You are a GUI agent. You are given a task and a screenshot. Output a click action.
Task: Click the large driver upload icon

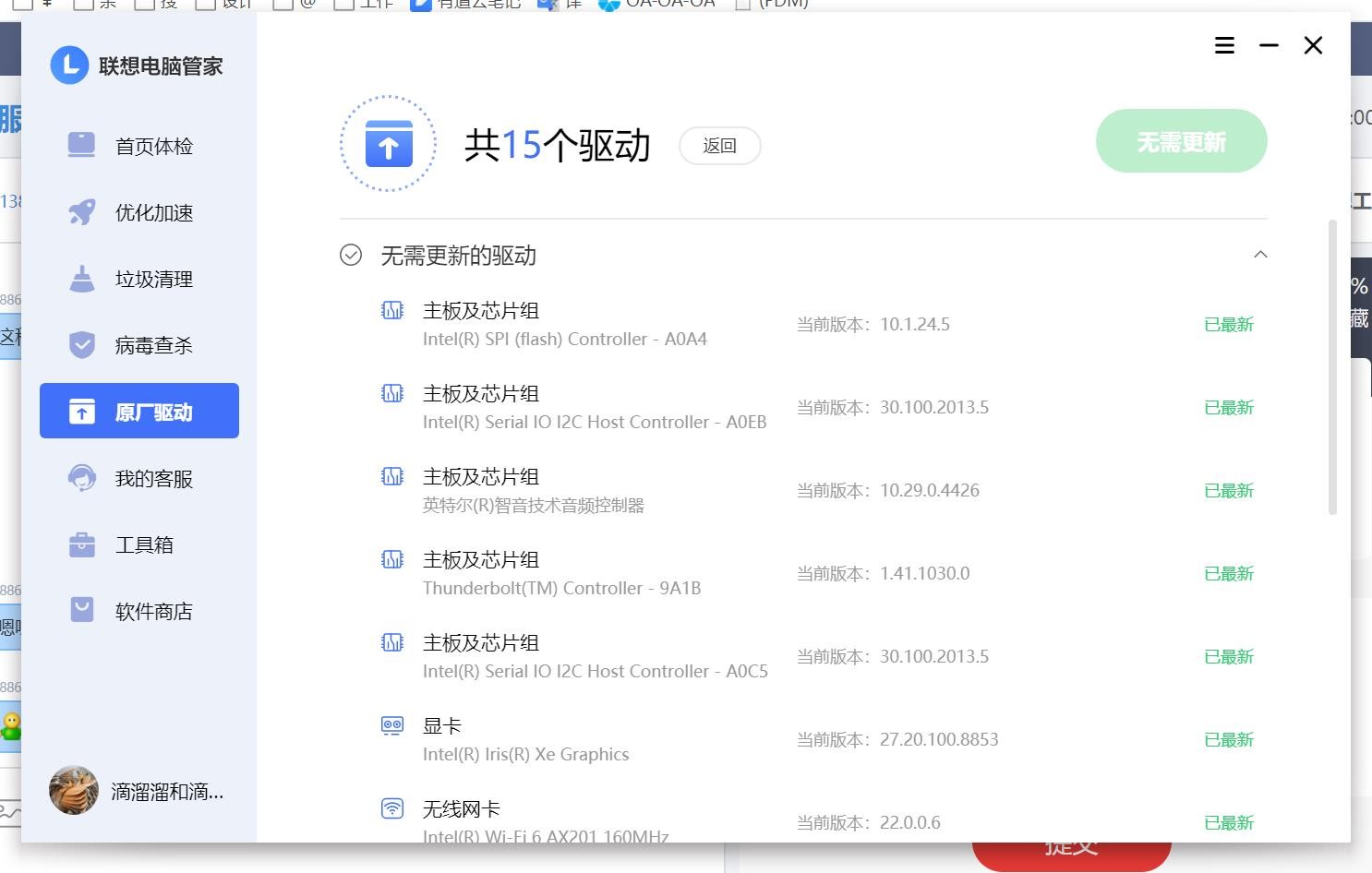click(388, 144)
